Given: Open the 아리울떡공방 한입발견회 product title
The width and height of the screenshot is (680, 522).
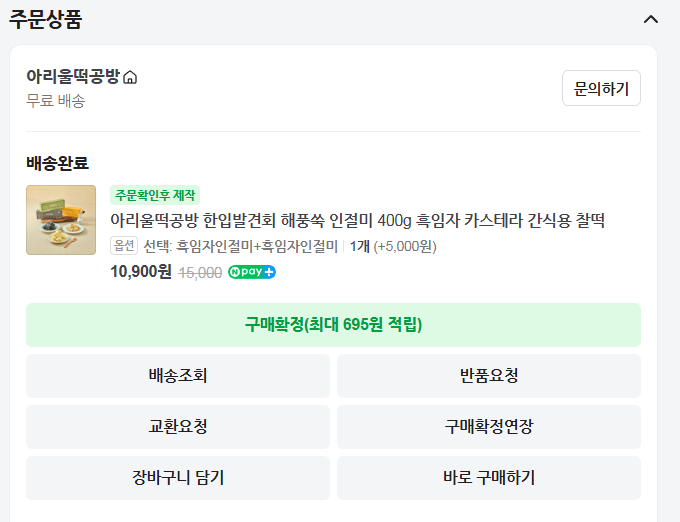Looking at the screenshot, I should [x=357, y=220].
